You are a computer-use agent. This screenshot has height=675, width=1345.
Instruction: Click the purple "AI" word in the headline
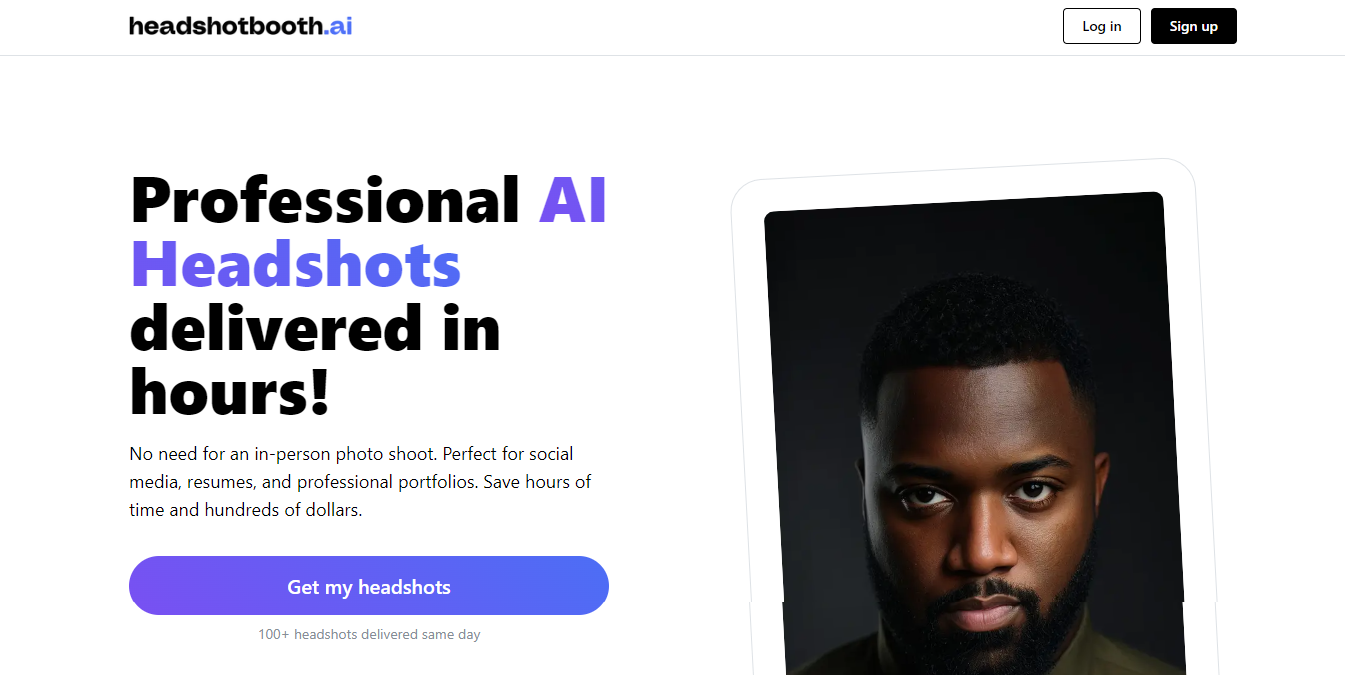[573, 199]
